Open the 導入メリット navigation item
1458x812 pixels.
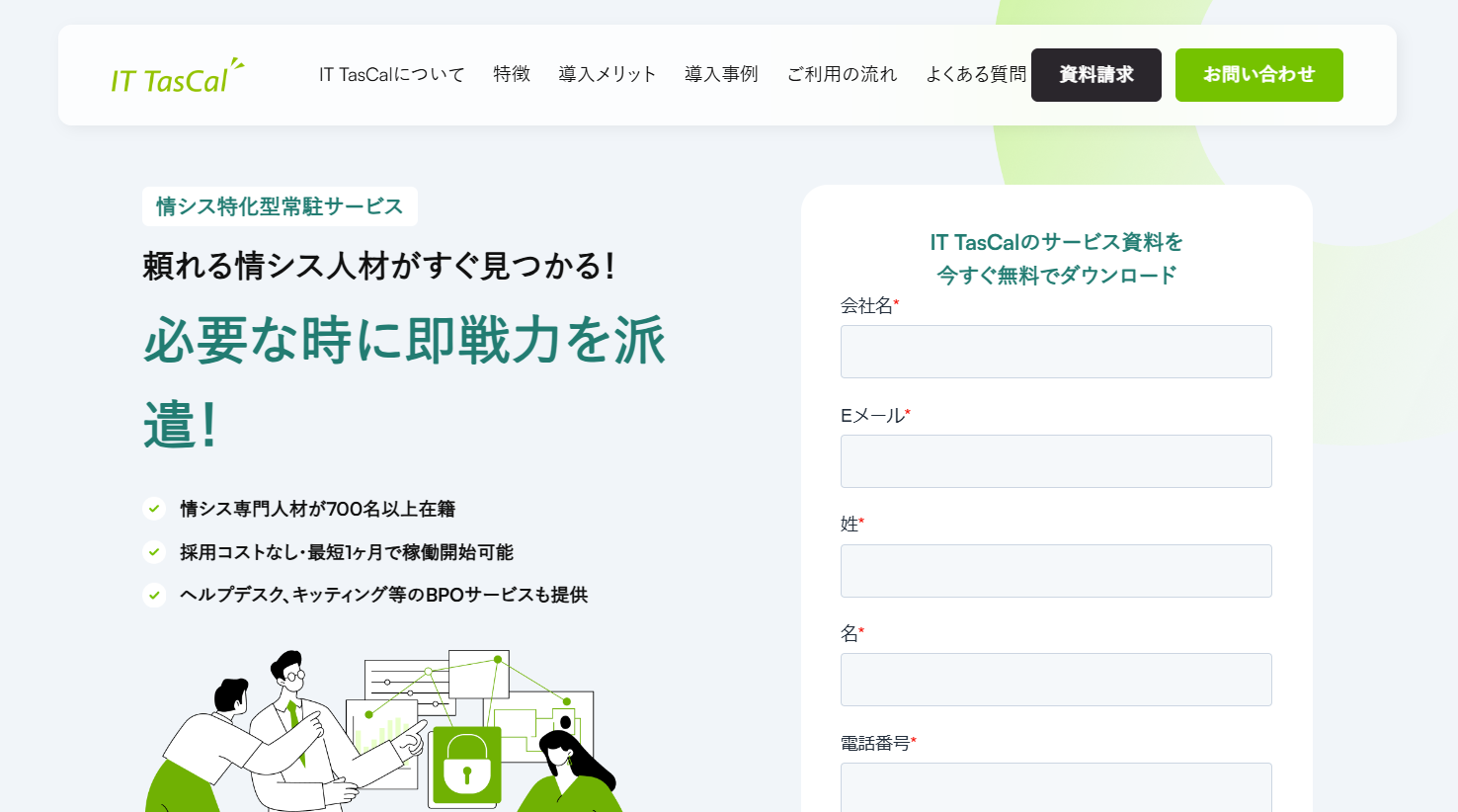pyautogui.click(x=607, y=74)
